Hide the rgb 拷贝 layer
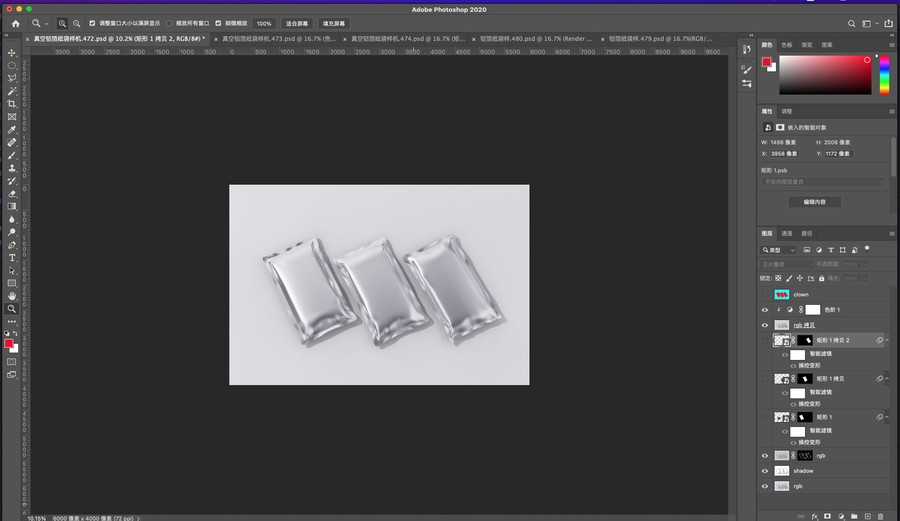 (x=765, y=325)
